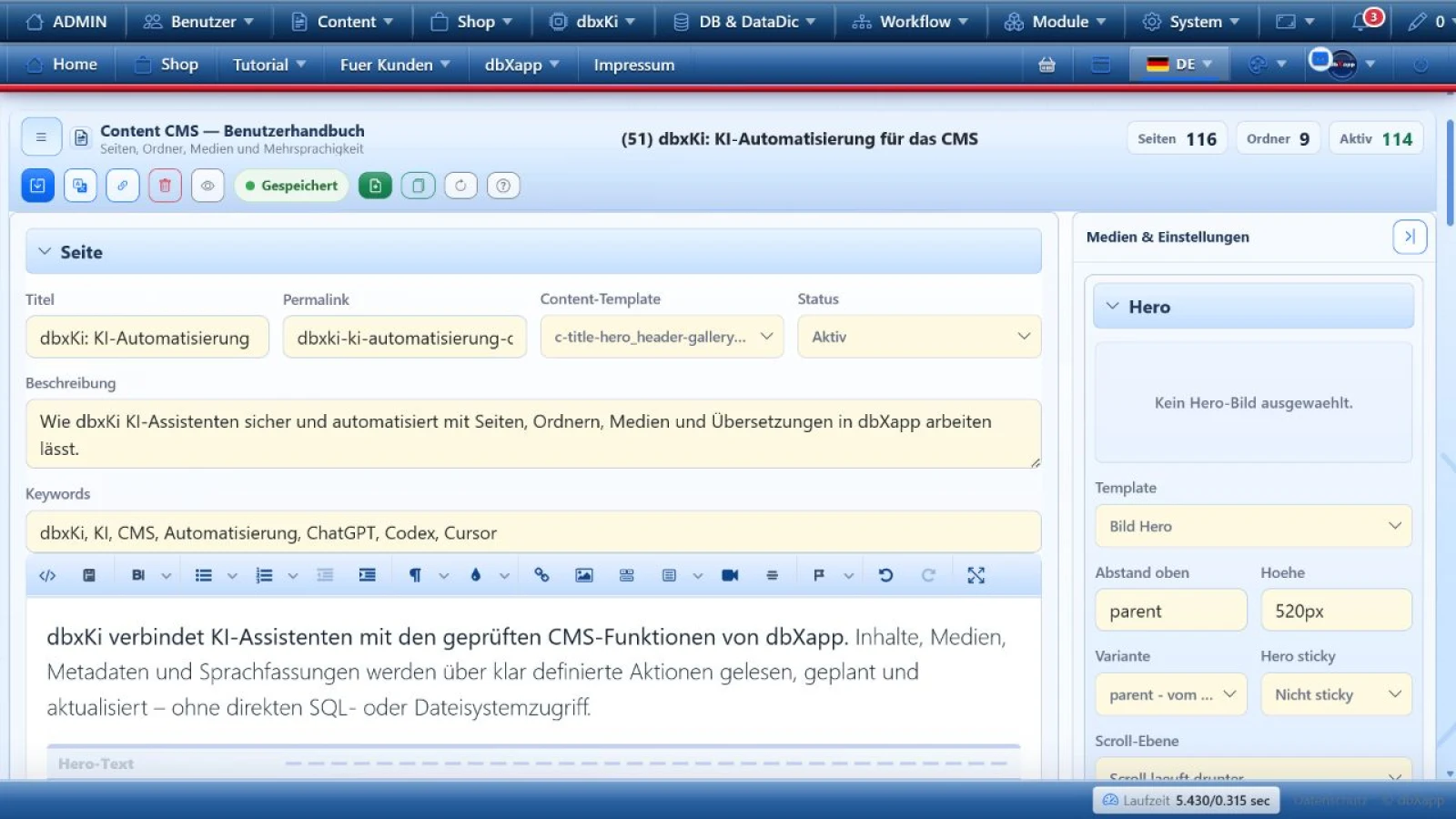
Task: Open the Template dropdown showing Bild Hero
Action: [x=1253, y=526]
